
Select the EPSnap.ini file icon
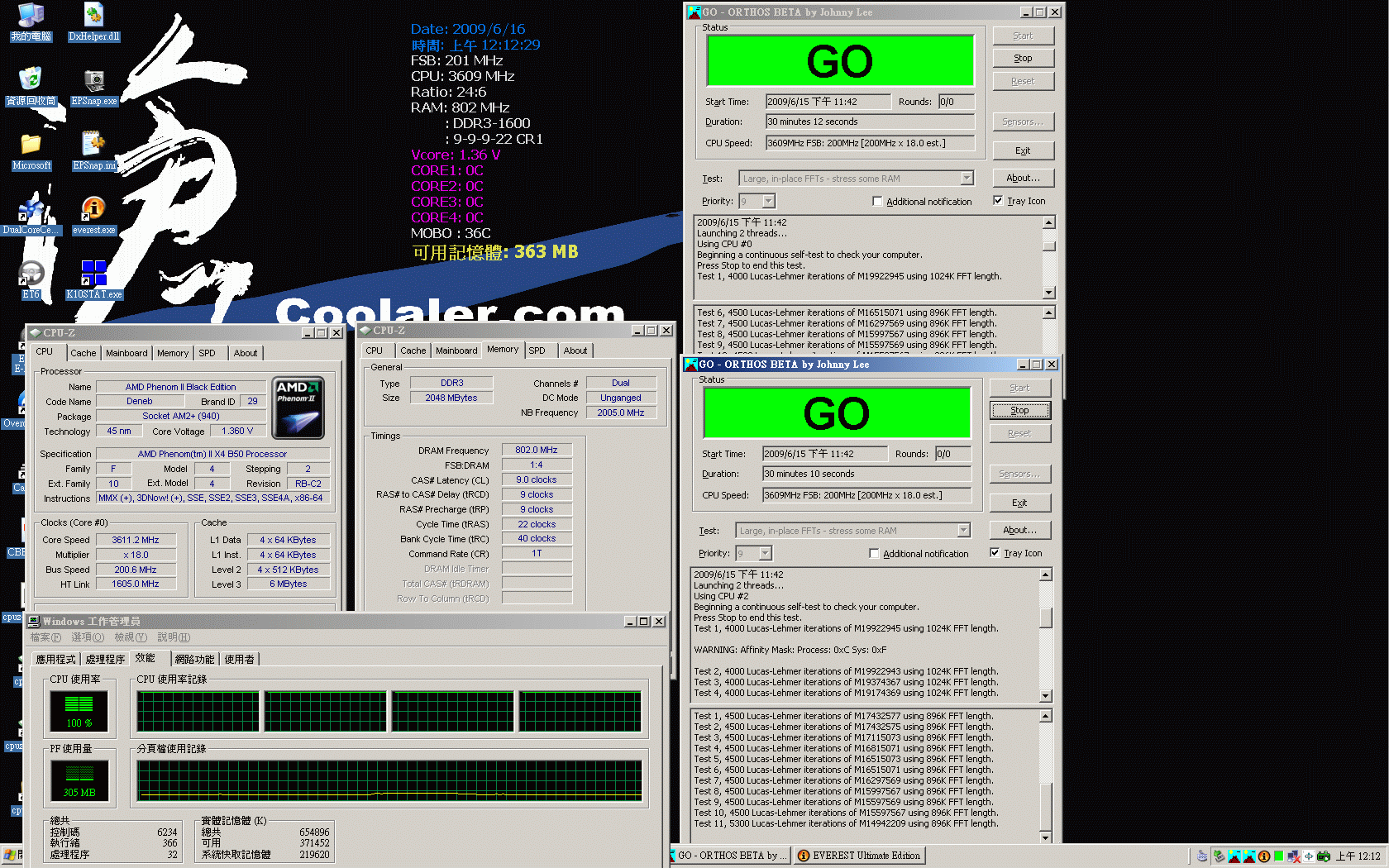(93, 151)
